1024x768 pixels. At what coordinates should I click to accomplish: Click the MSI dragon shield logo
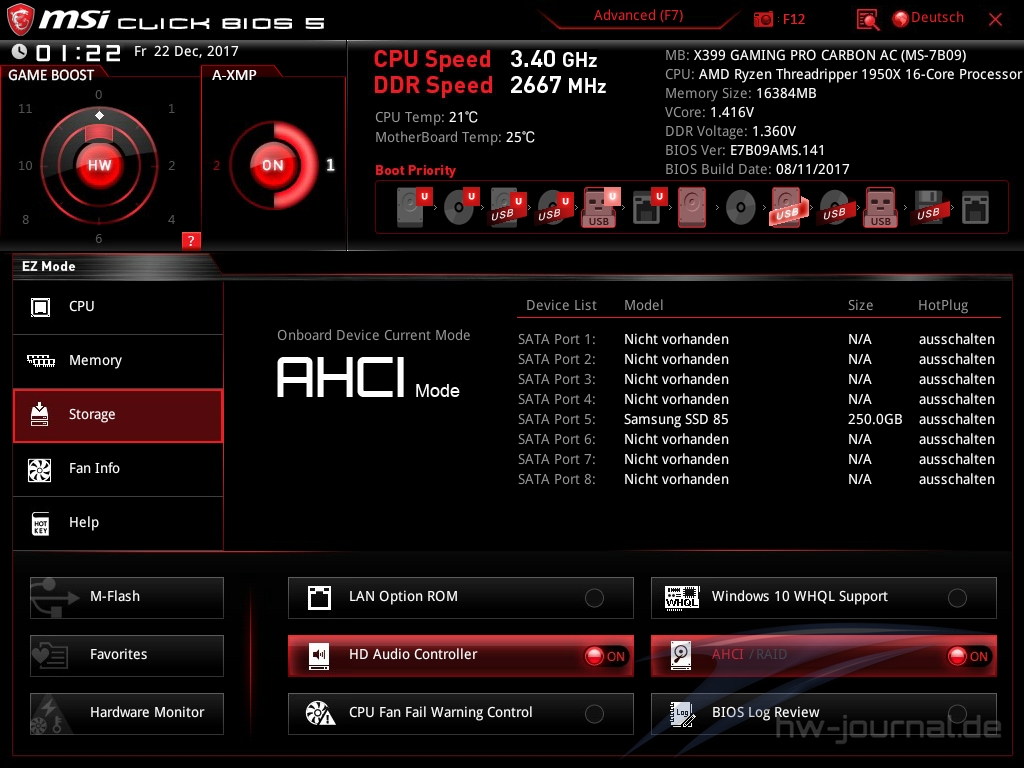coord(20,20)
